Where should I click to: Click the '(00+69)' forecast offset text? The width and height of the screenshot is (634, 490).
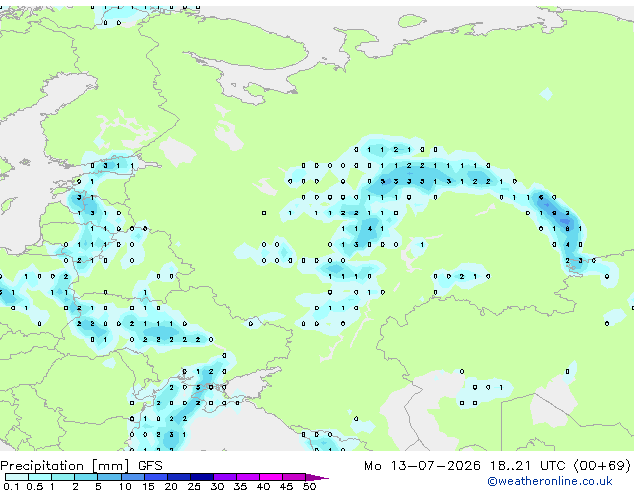pos(602,466)
